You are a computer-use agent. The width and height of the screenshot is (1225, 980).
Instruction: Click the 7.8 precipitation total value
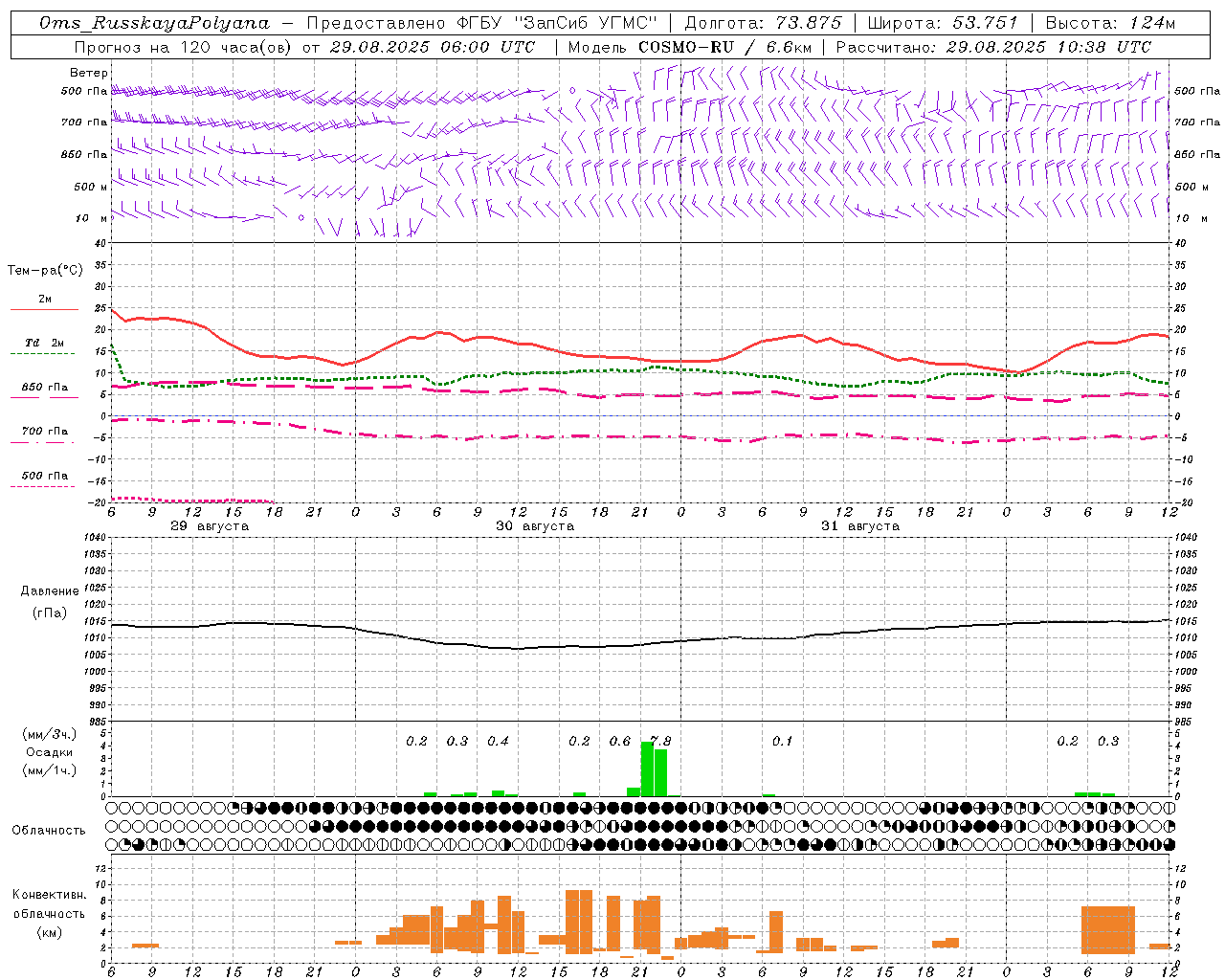click(x=660, y=742)
